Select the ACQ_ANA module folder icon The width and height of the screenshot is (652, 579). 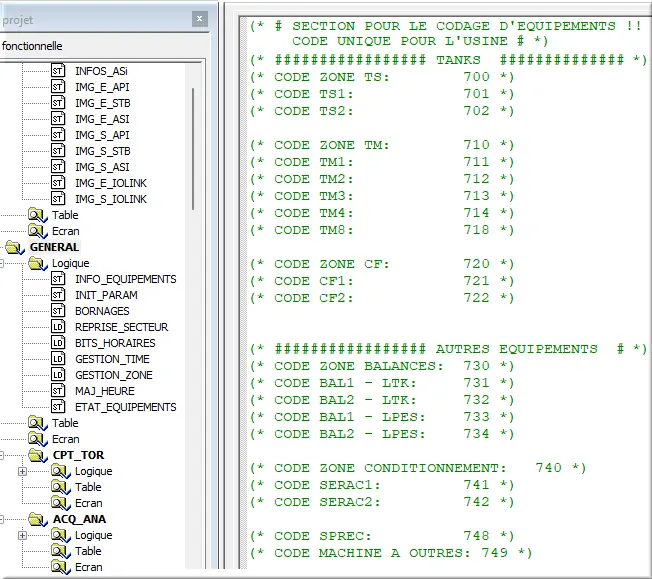point(38,519)
